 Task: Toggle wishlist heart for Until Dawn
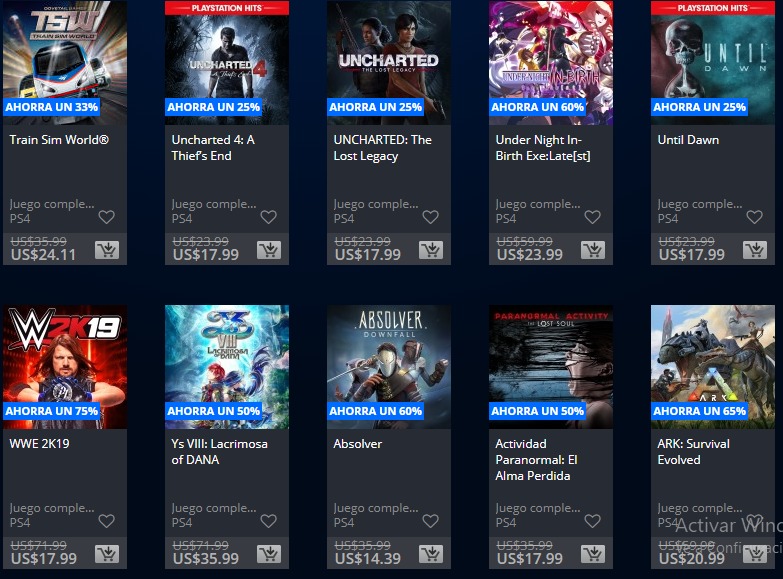pyautogui.click(x=755, y=217)
